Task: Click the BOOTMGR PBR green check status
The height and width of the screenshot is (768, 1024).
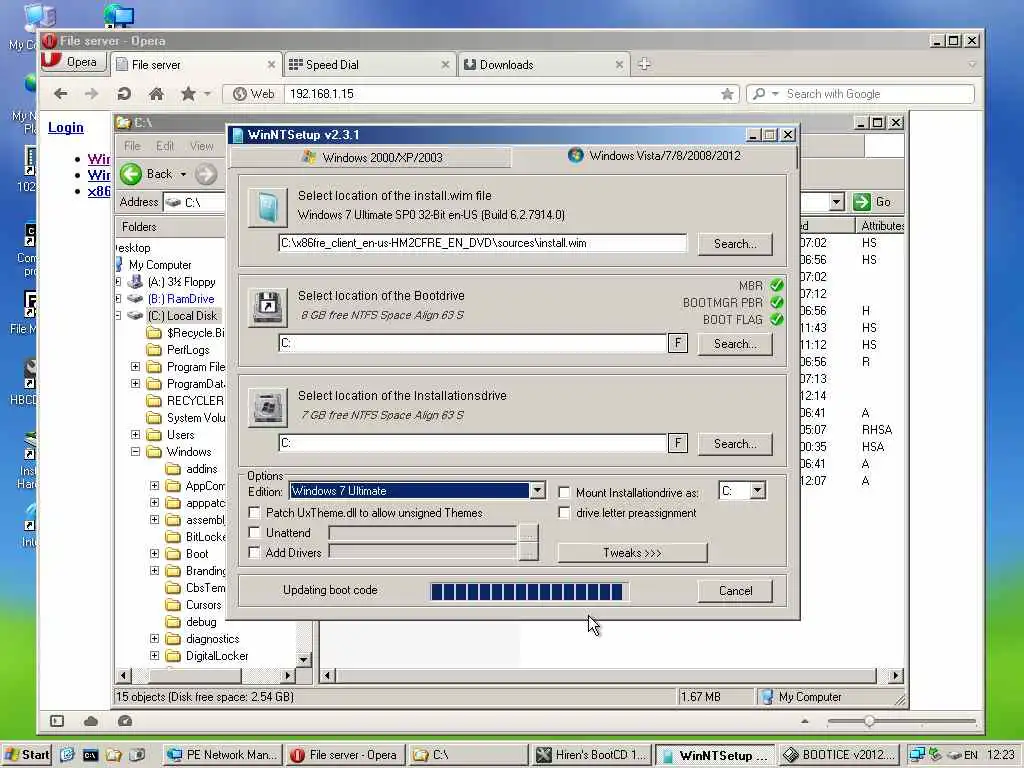Action: pyautogui.click(x=776, y=302)
